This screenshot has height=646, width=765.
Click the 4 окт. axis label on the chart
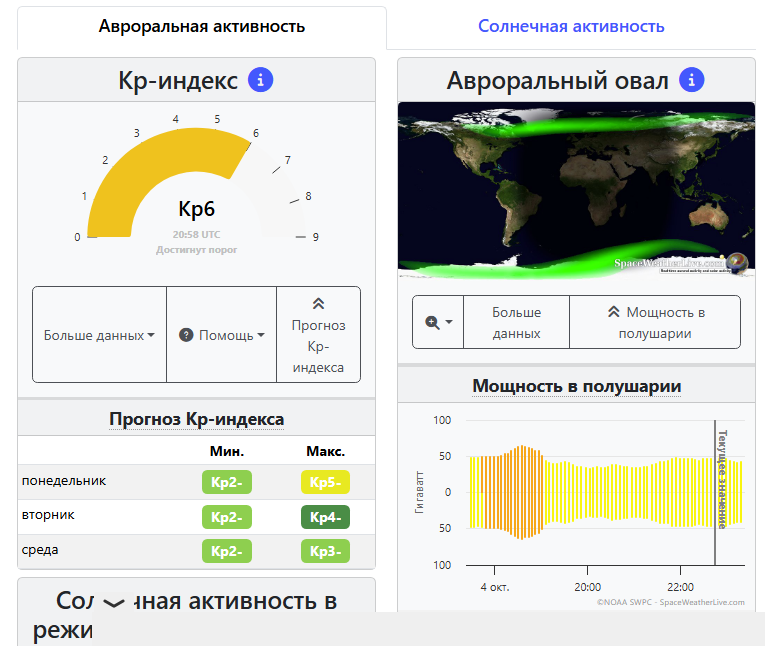(x=495, y=587)
